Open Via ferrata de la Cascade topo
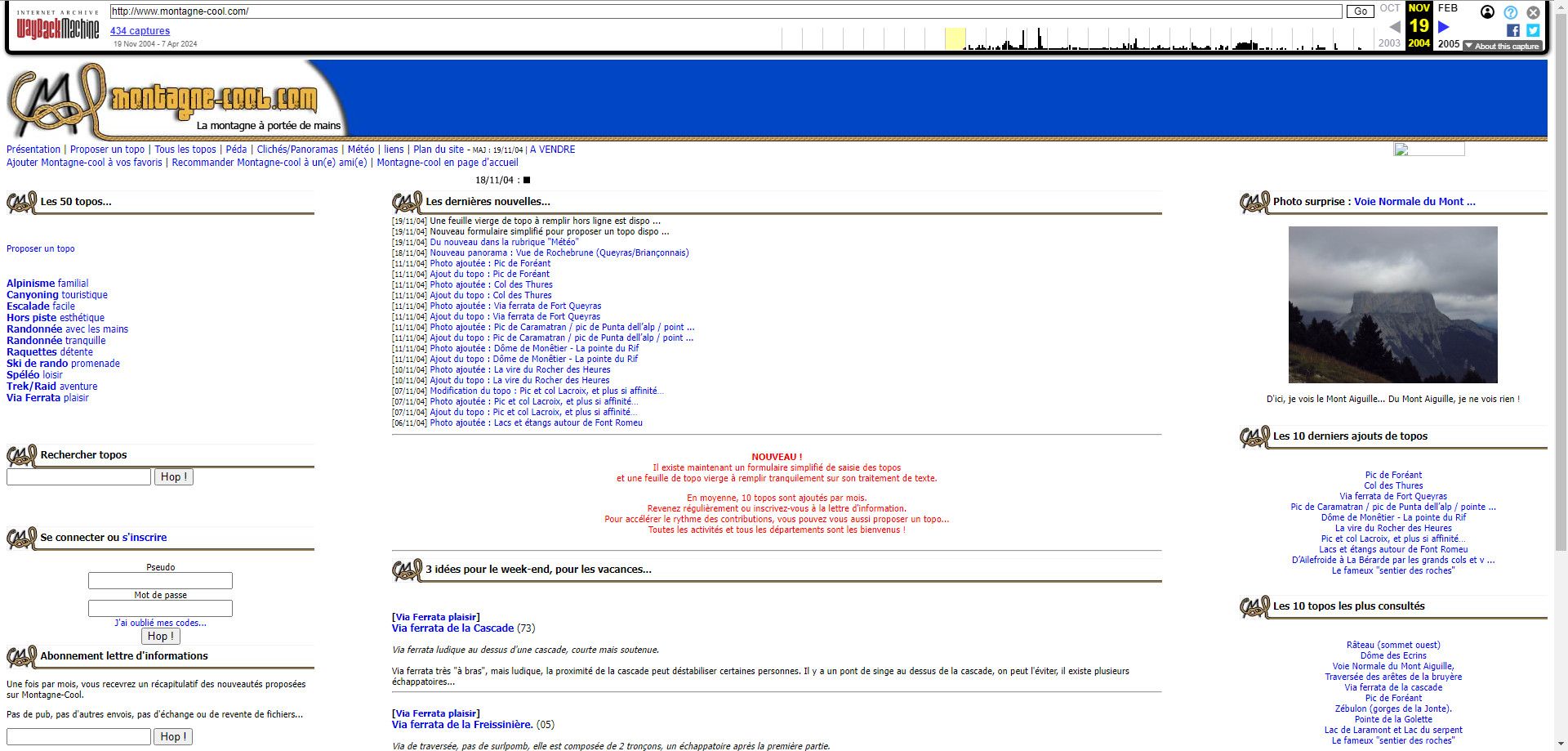This screenshot has height=751, width=1568. click(x=452, y=628)
